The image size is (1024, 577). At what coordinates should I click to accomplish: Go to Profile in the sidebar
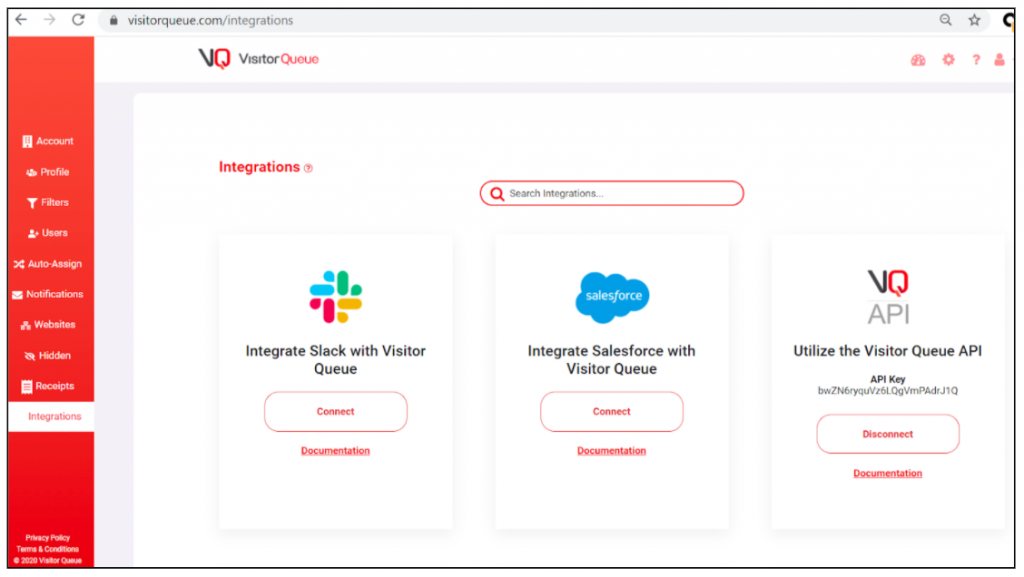(x=48, y=172)
